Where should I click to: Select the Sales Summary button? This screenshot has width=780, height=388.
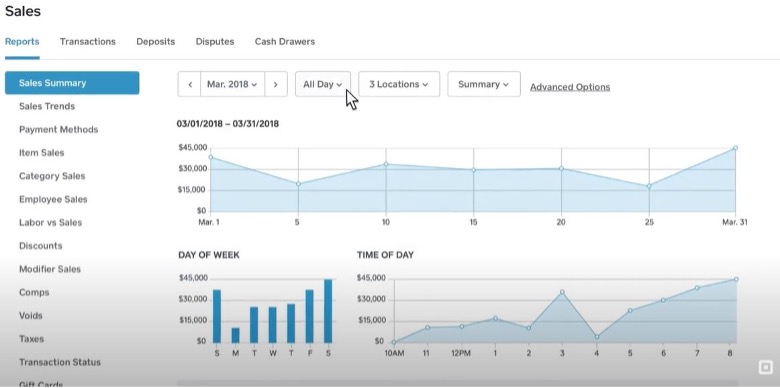click(72, 83)
